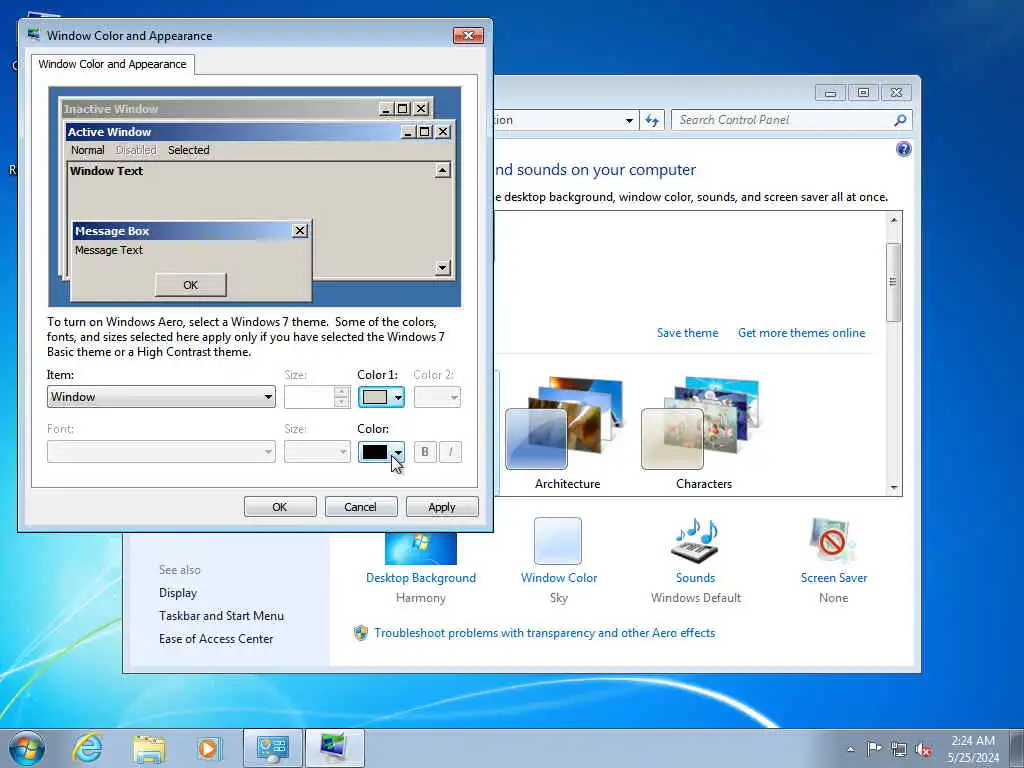Open the Windows Start orb

tap(27, 748)
